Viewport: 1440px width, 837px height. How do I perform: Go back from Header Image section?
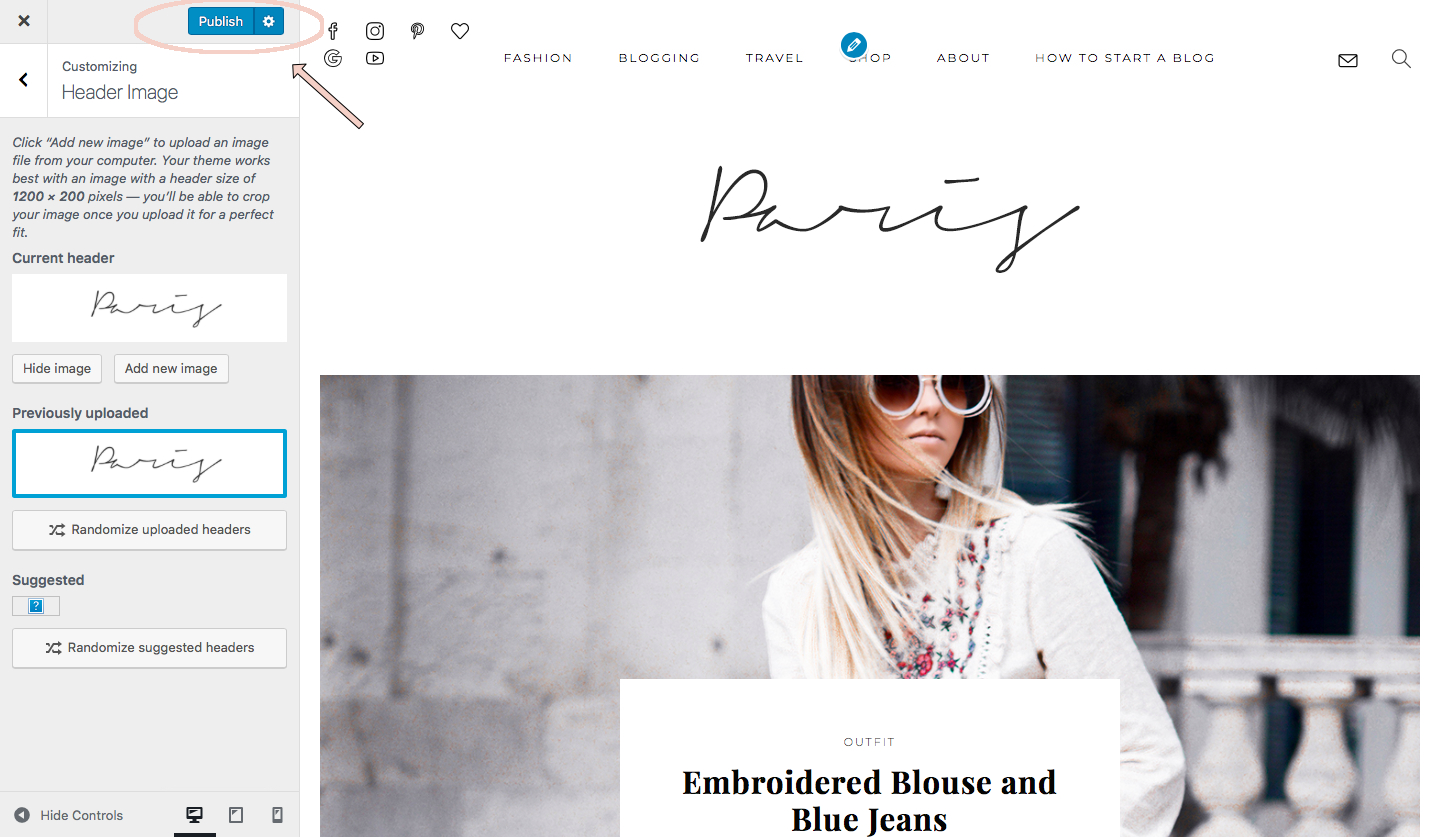click(x=23, y=80)
